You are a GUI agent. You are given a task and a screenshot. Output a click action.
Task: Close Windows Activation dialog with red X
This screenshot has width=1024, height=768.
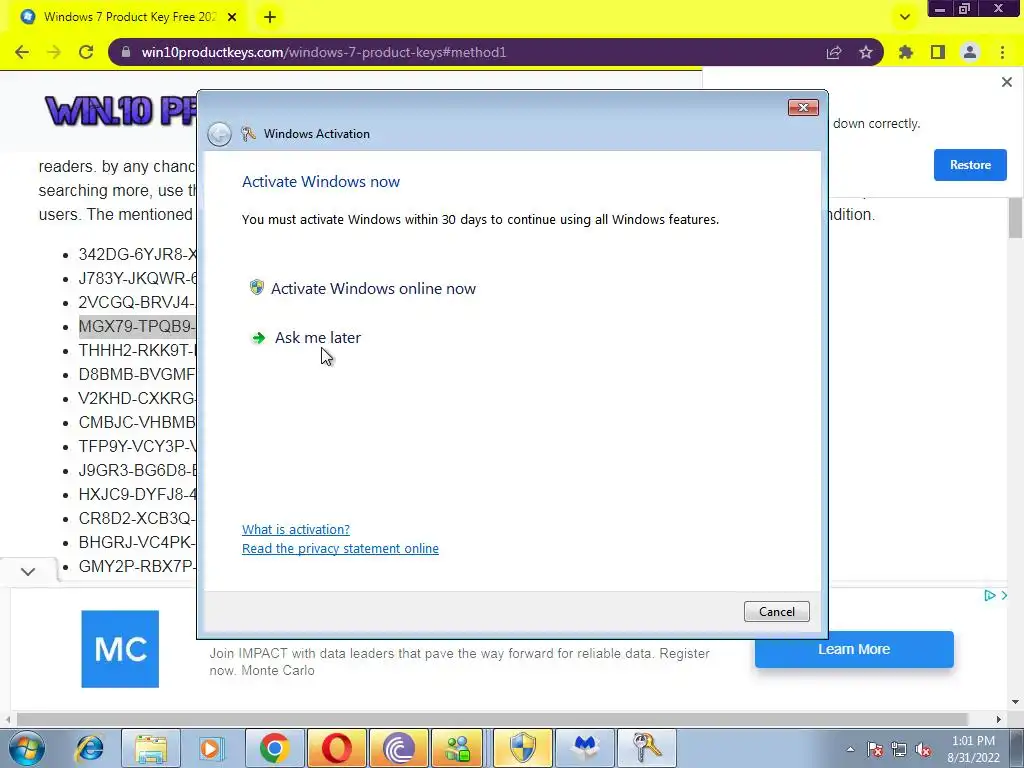coord(803,107)
